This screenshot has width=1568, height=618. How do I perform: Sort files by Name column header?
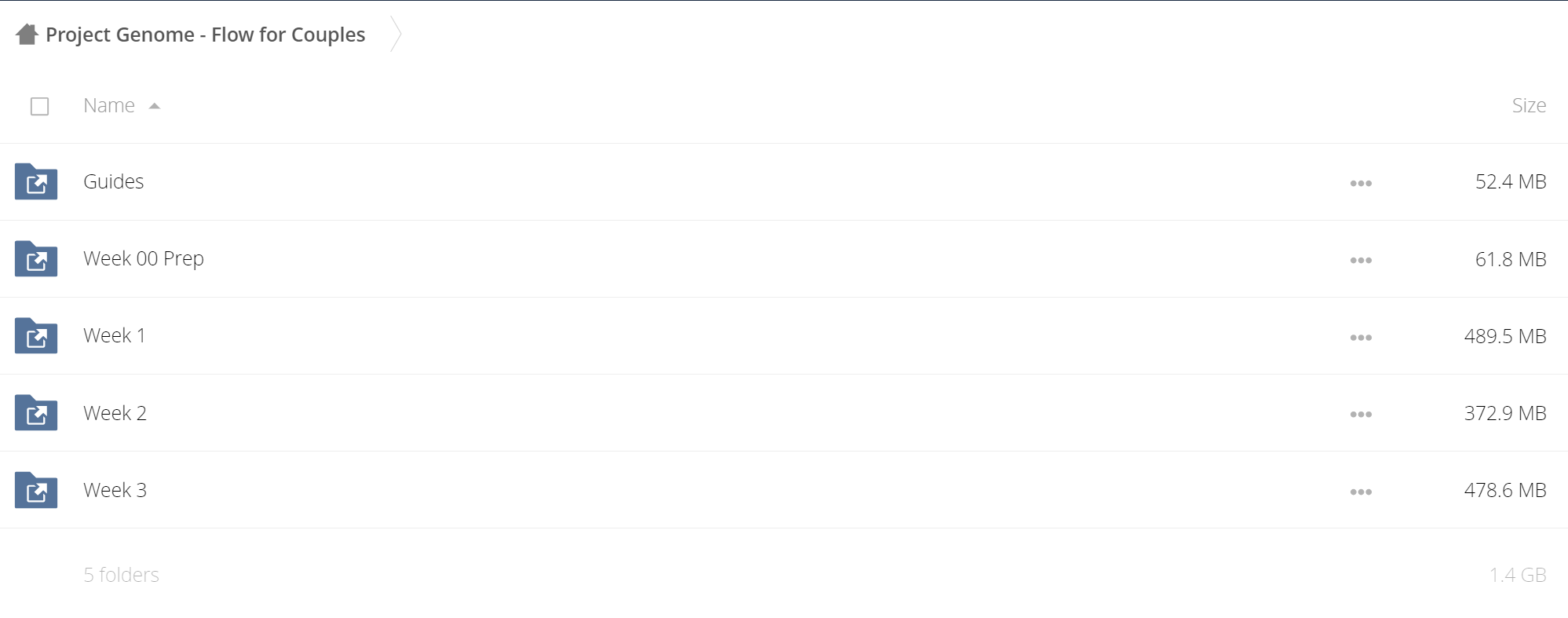(109, 105)
